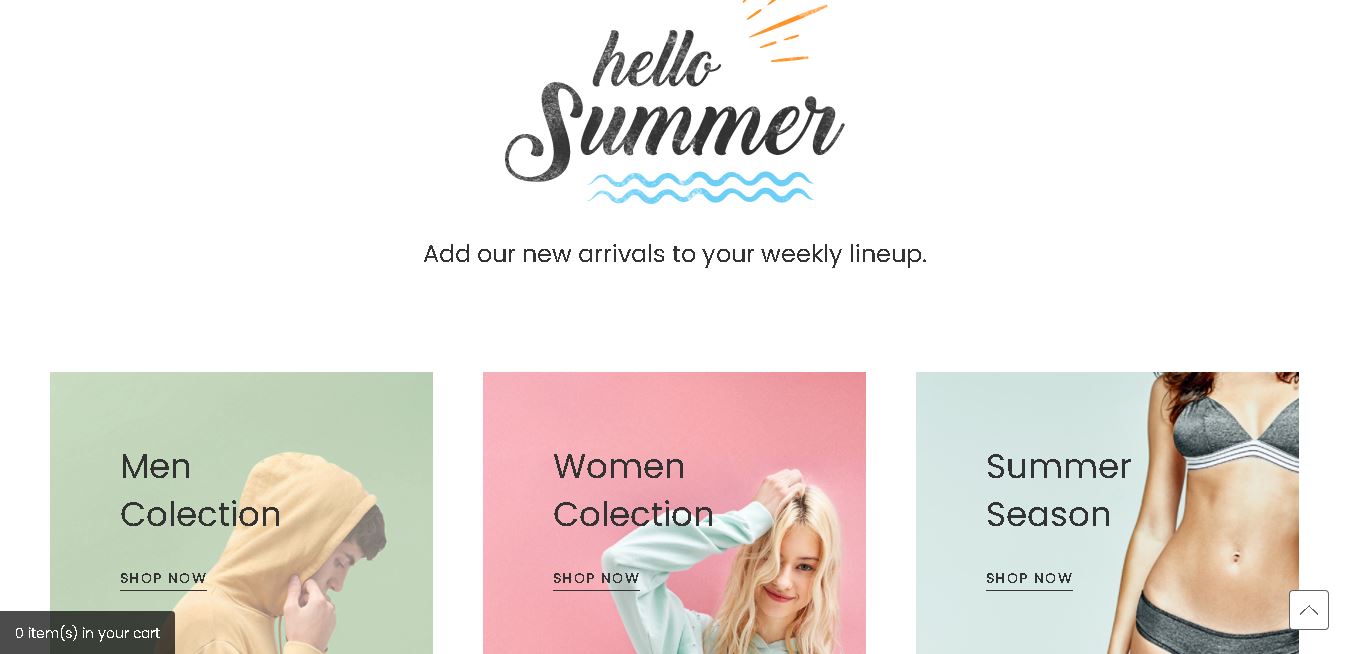Click the 'hello' script word in the logo

click(656, 60)
